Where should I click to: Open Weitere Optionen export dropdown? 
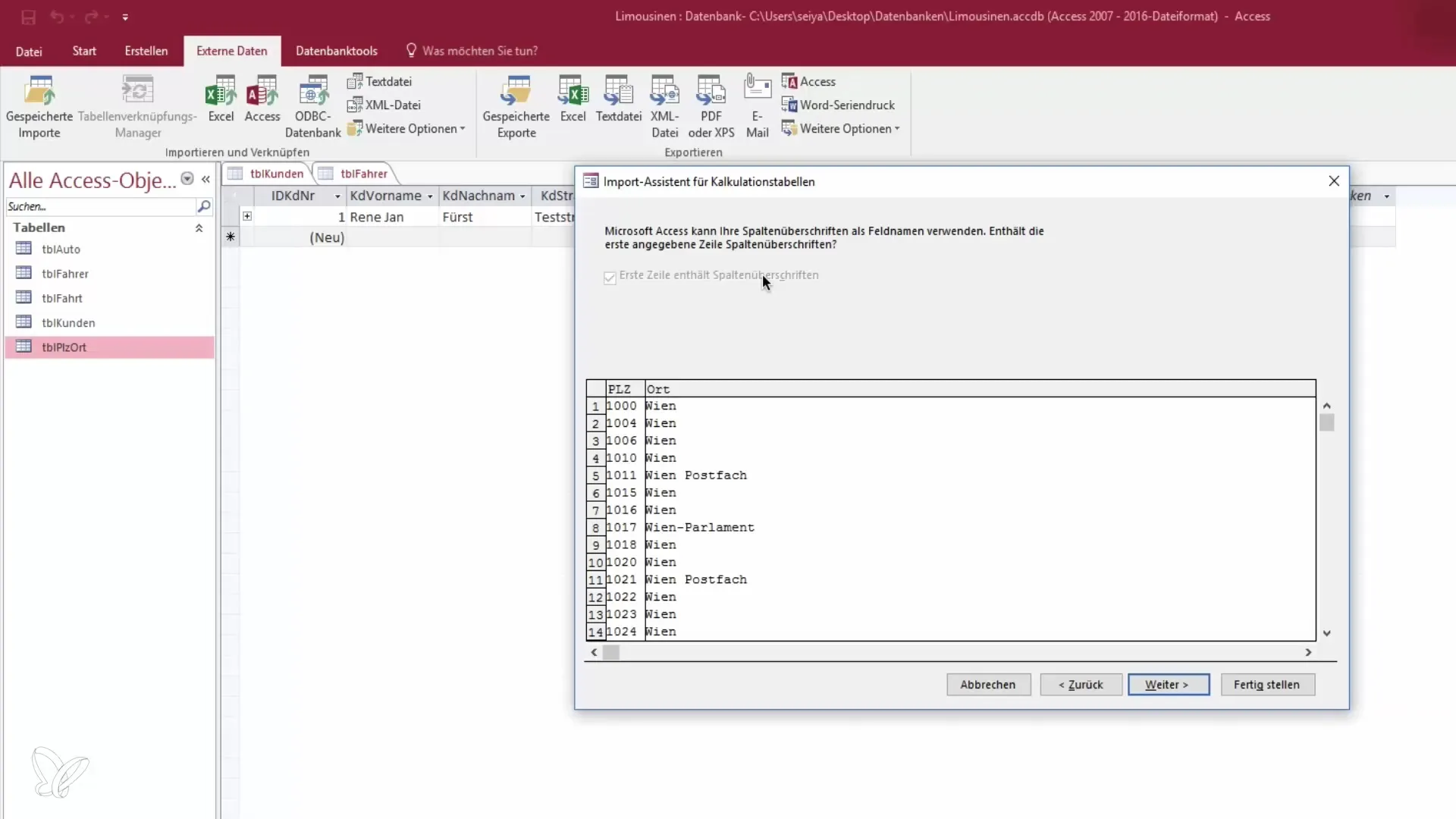841,129
